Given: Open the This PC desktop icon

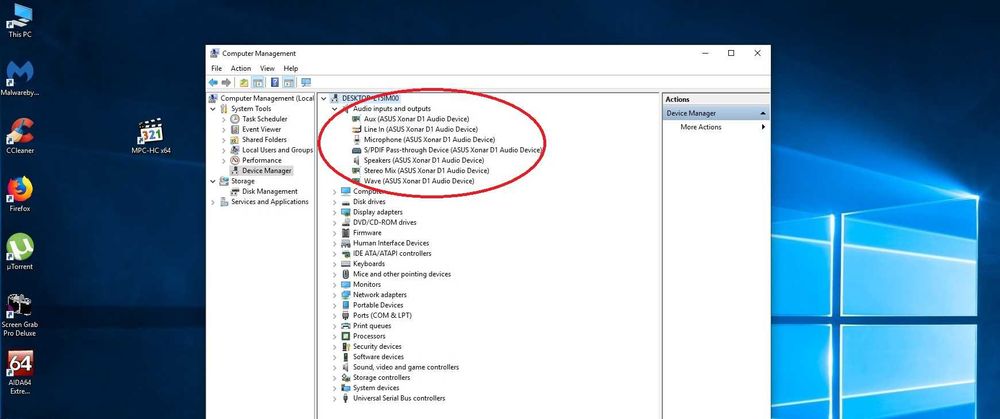Looking at the screenshot, I should point(20,21).
